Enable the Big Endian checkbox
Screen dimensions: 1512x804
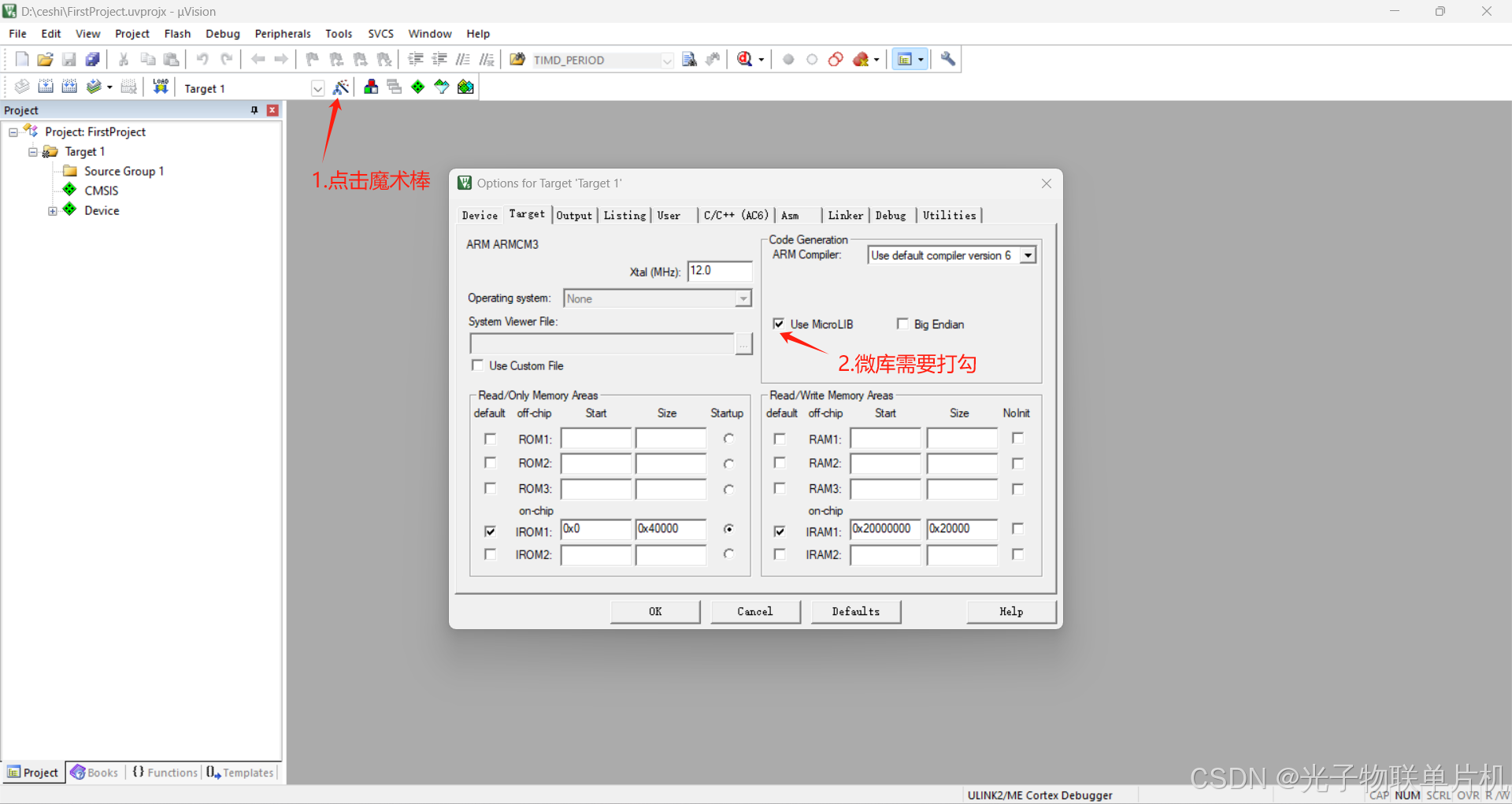click(x=902, y=324)
